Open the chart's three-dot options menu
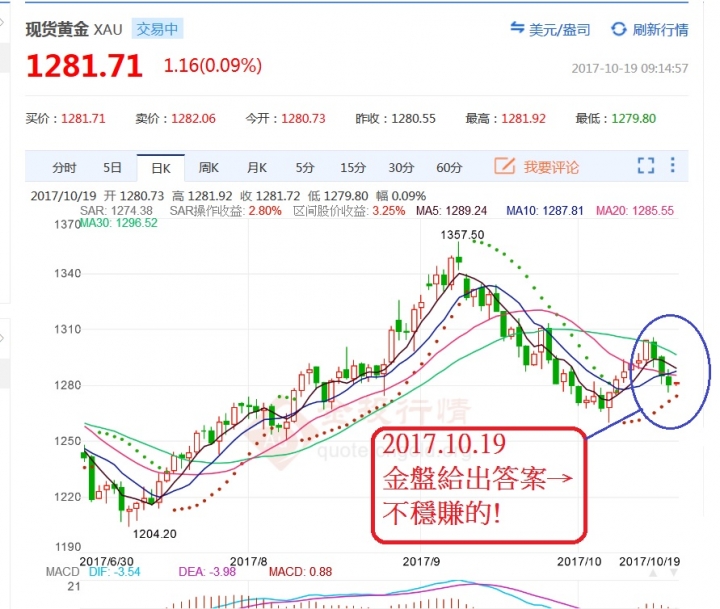Viewport: 720px width, 609px height. (673, 165)
